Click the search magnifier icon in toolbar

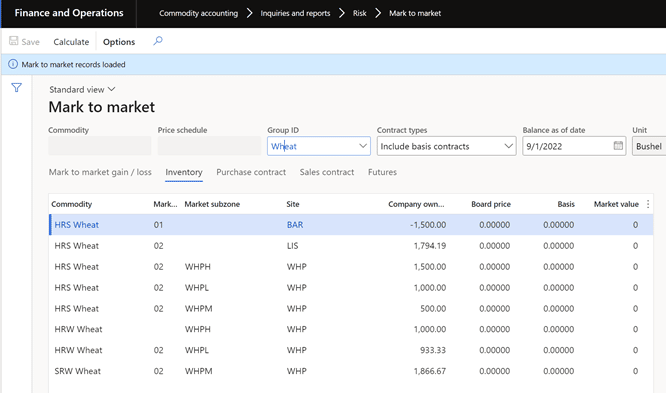[158, 41]
